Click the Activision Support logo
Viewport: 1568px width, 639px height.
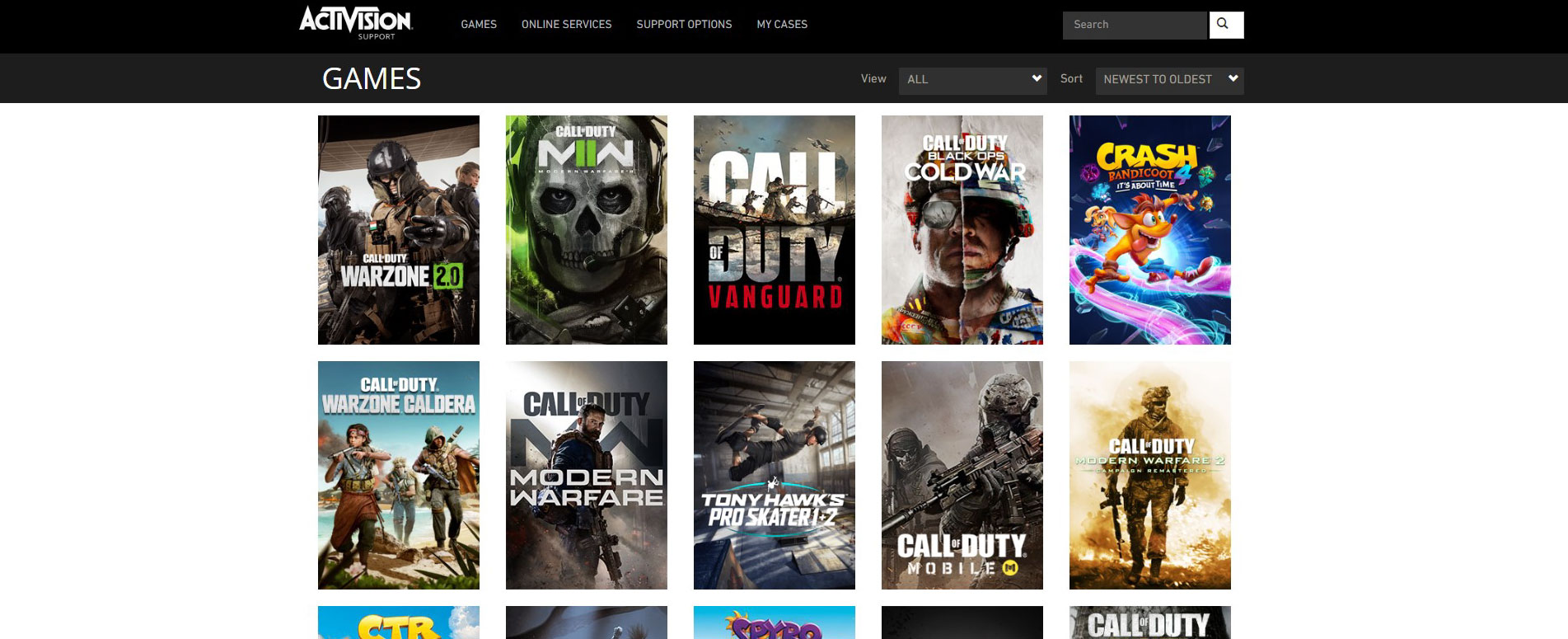click(356, 23)
